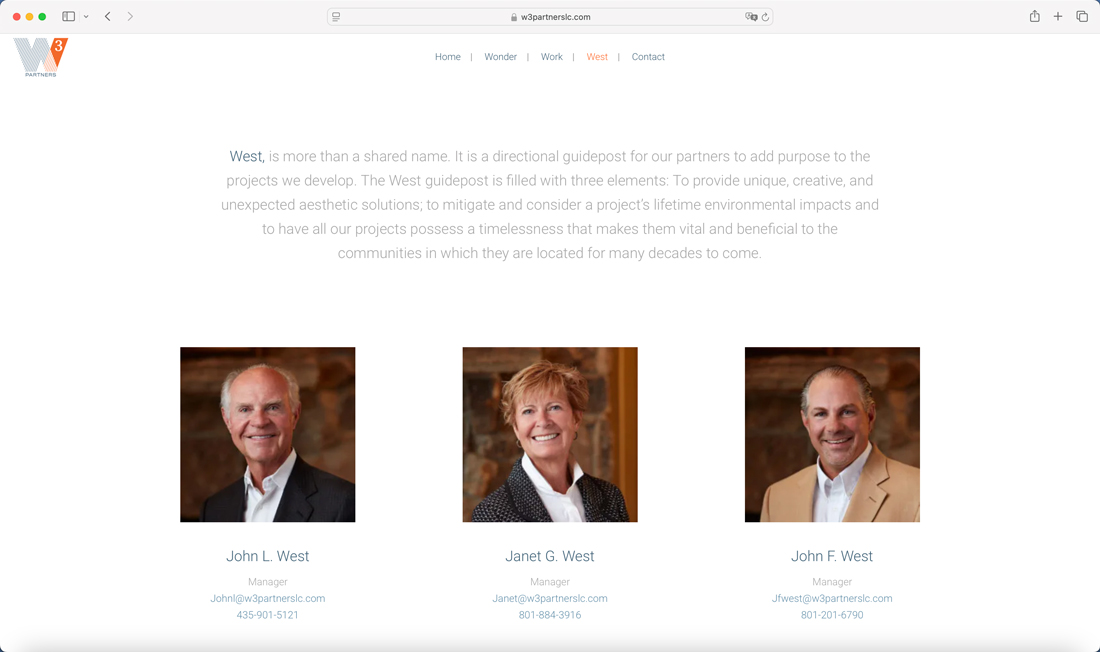Screen dimensions: 1100x652
Task: Reload the page with refresh icon
Action: tap(765, 17)
